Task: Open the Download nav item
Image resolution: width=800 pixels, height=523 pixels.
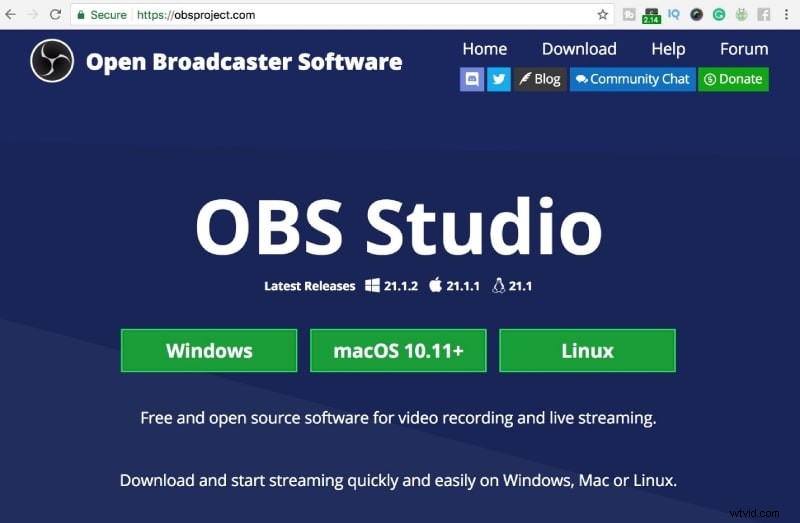Action: point(579,49)
